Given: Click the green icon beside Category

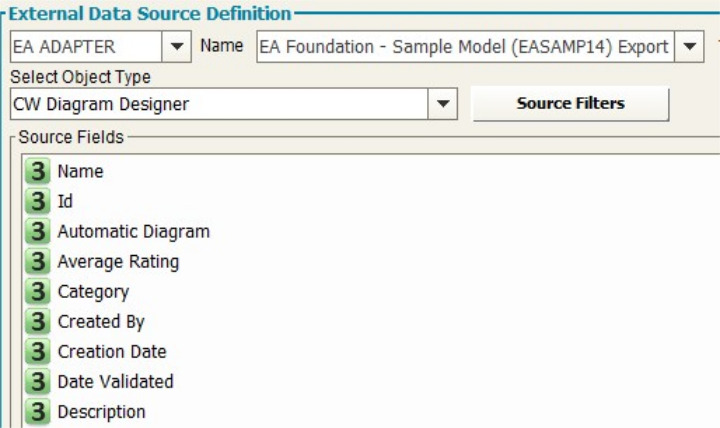Looking at the screenshot, I should point(39,292).
